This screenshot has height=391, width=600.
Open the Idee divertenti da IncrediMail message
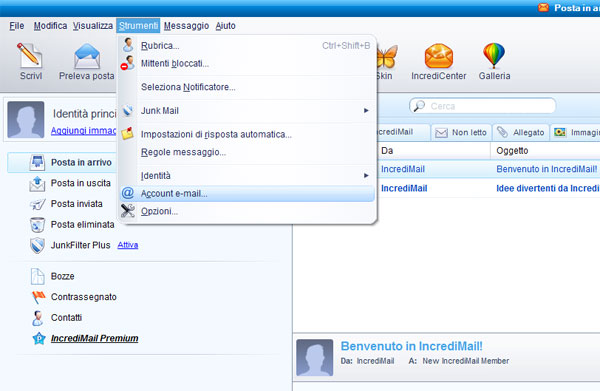coord(489,188)
